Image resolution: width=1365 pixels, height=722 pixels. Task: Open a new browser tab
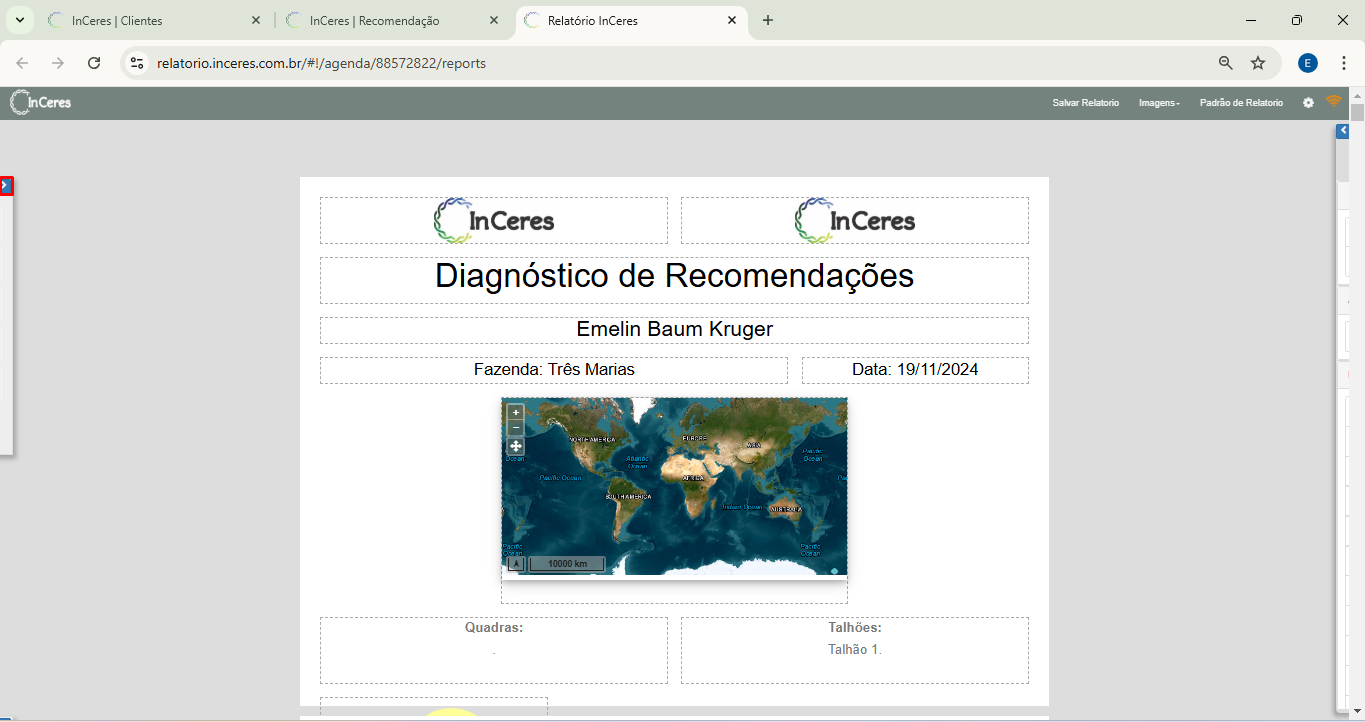[768, 20]
